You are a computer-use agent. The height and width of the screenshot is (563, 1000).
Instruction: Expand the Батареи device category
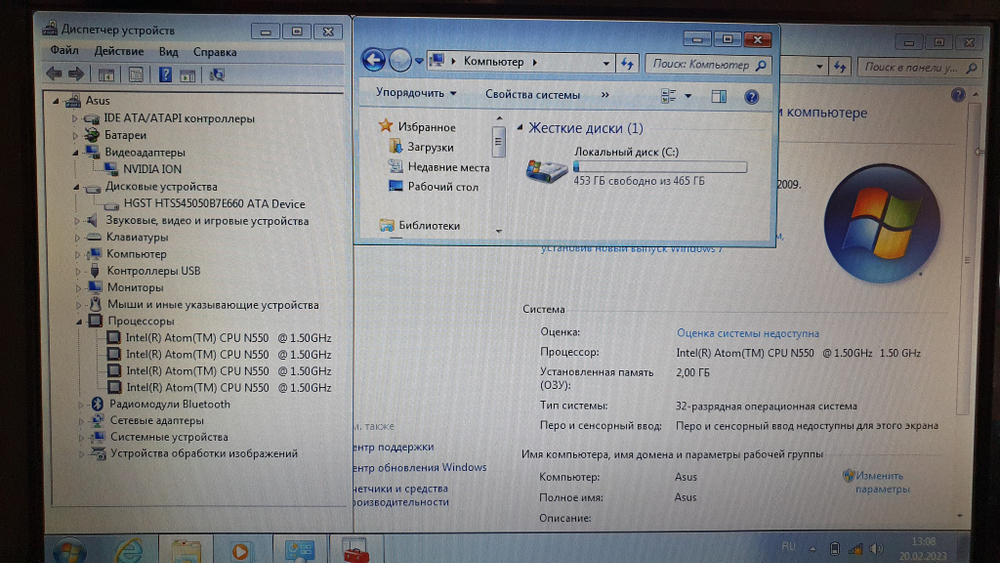(74, 135)
